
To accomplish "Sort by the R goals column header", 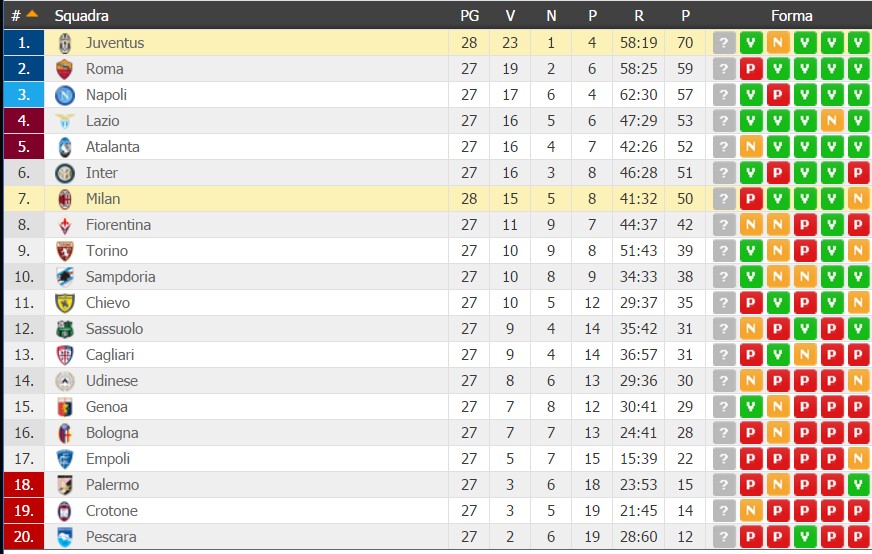I will tap(639, 16).
